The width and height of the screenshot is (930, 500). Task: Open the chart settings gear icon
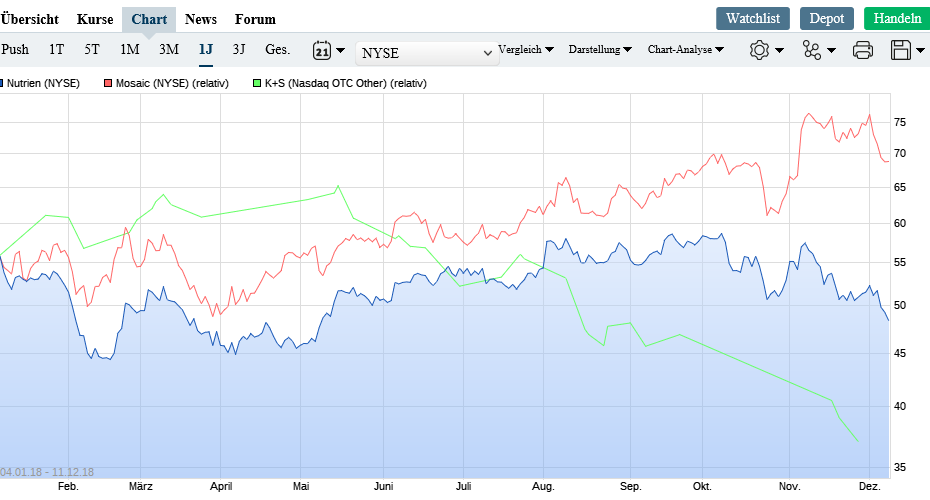[x=759, y=50]
